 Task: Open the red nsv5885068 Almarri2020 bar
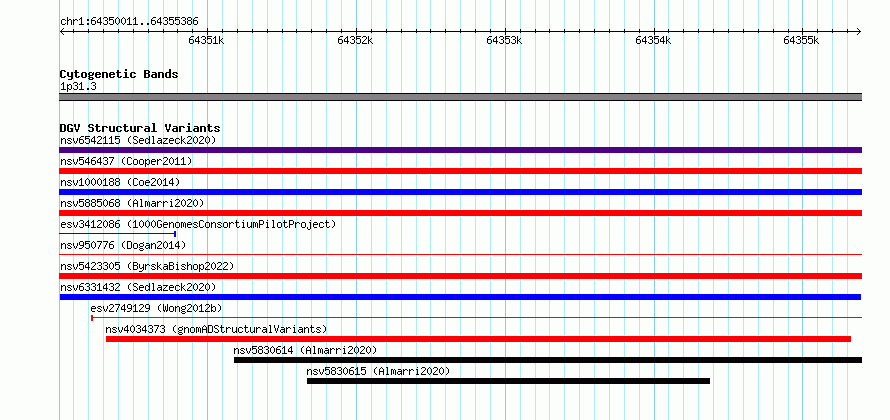(x=460, y=213)
